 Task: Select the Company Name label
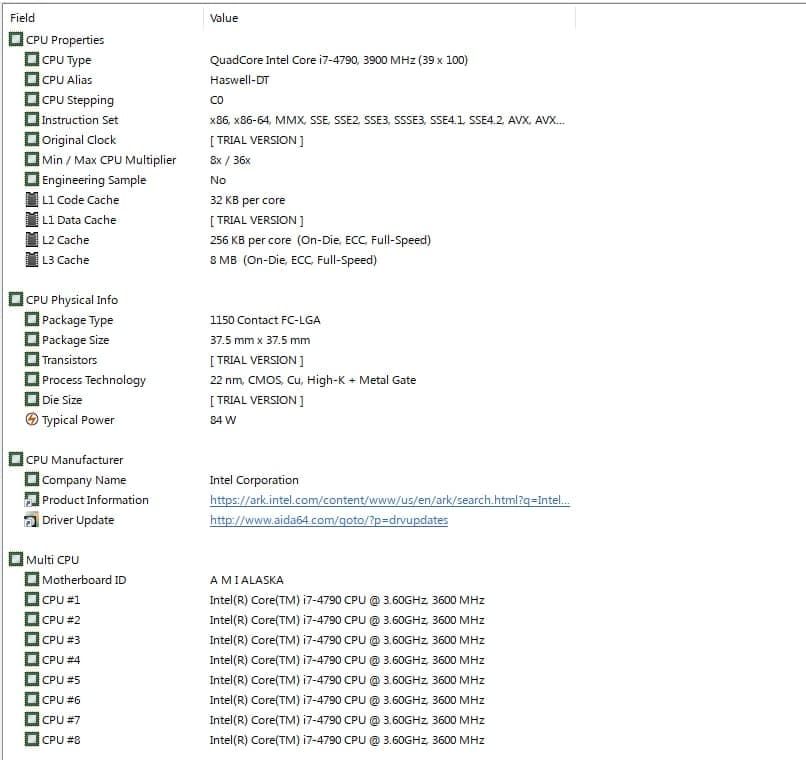(84, 480)
